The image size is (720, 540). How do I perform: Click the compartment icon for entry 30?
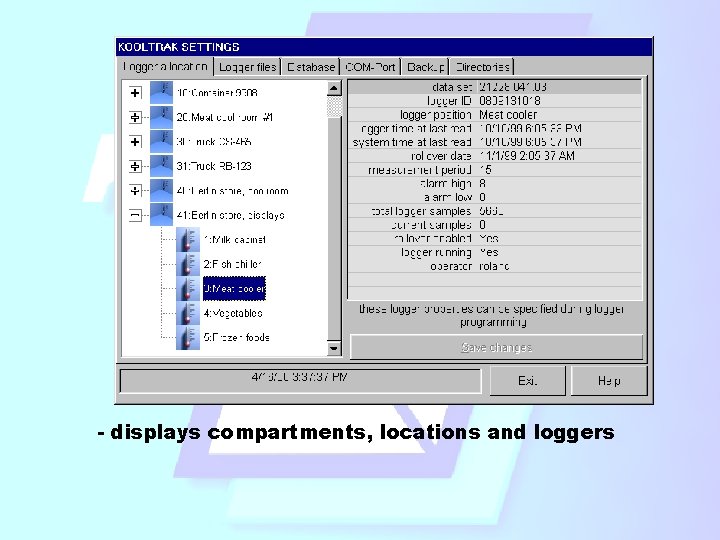161,141
